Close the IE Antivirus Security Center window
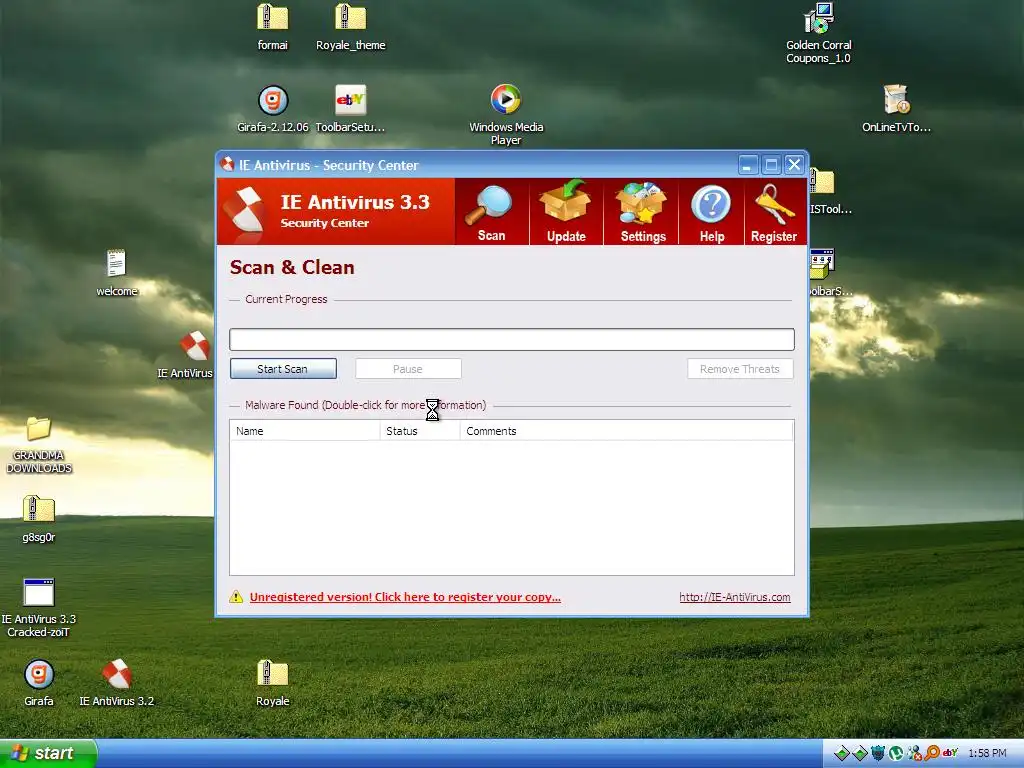This screenshot has height=768, width=1024. pyautogui.click(x=794, y=165)
